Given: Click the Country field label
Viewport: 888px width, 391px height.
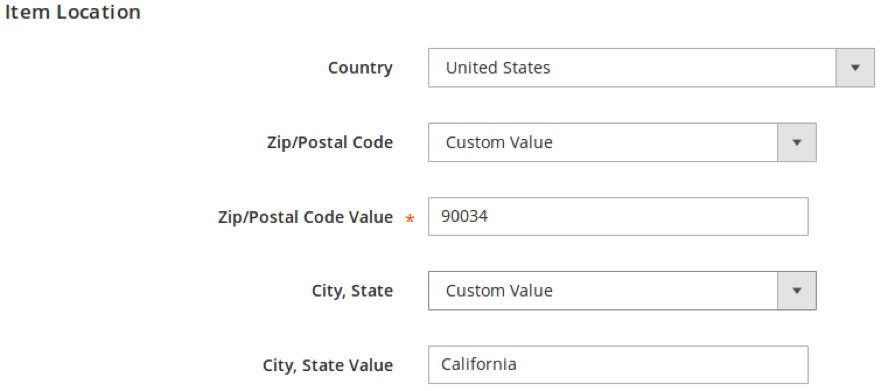Looking at the screenshot, I should [x=360, y=67].
